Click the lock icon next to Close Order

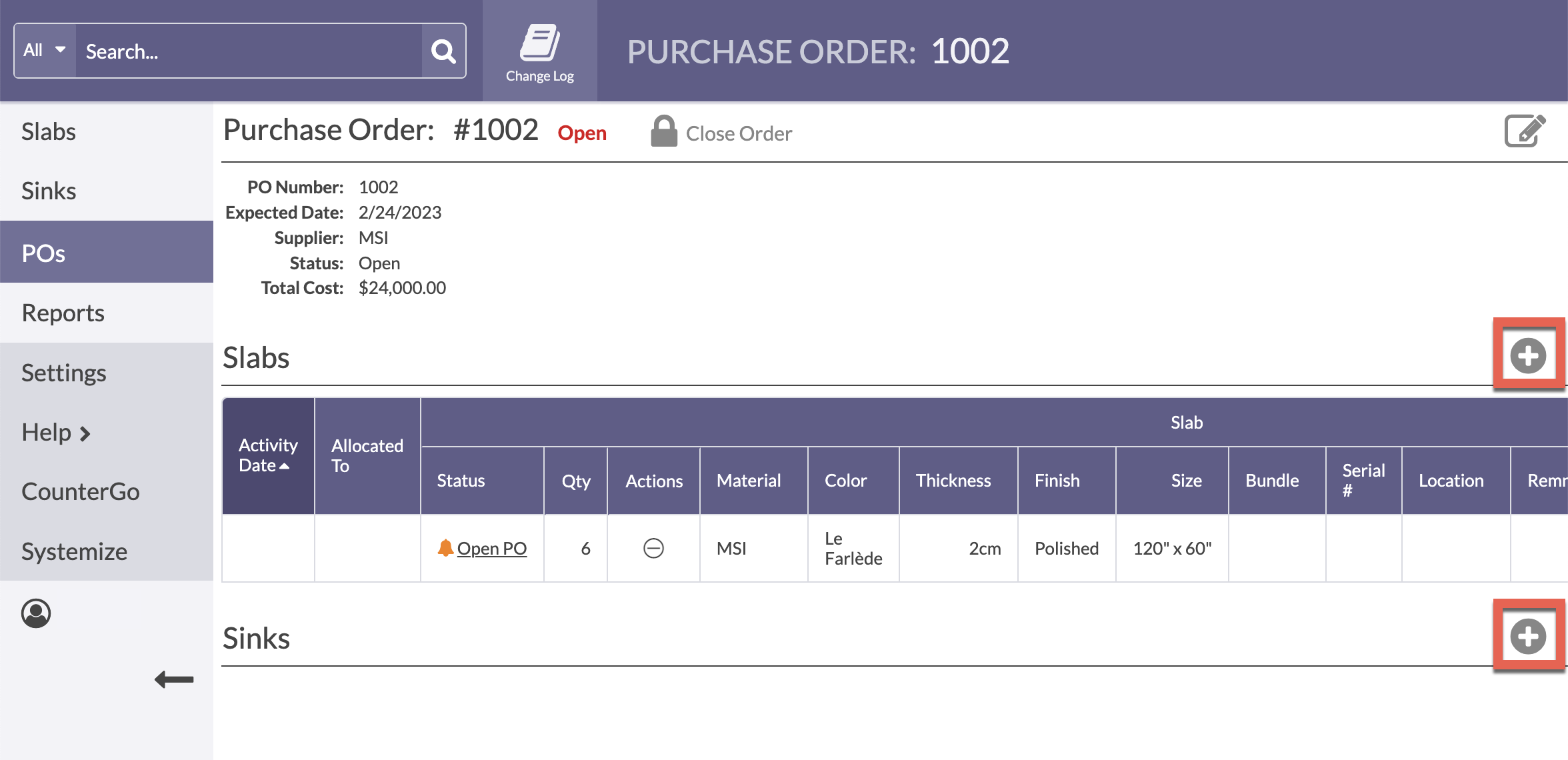[x=663, y=131]
